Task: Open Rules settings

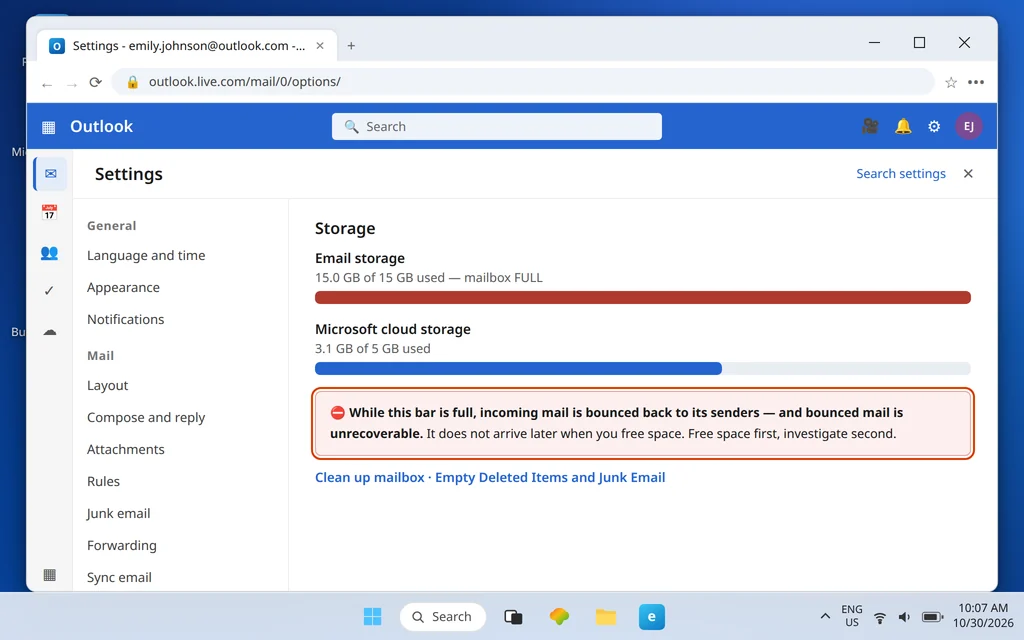Action: pyautogui.click(x=103, y=481)
